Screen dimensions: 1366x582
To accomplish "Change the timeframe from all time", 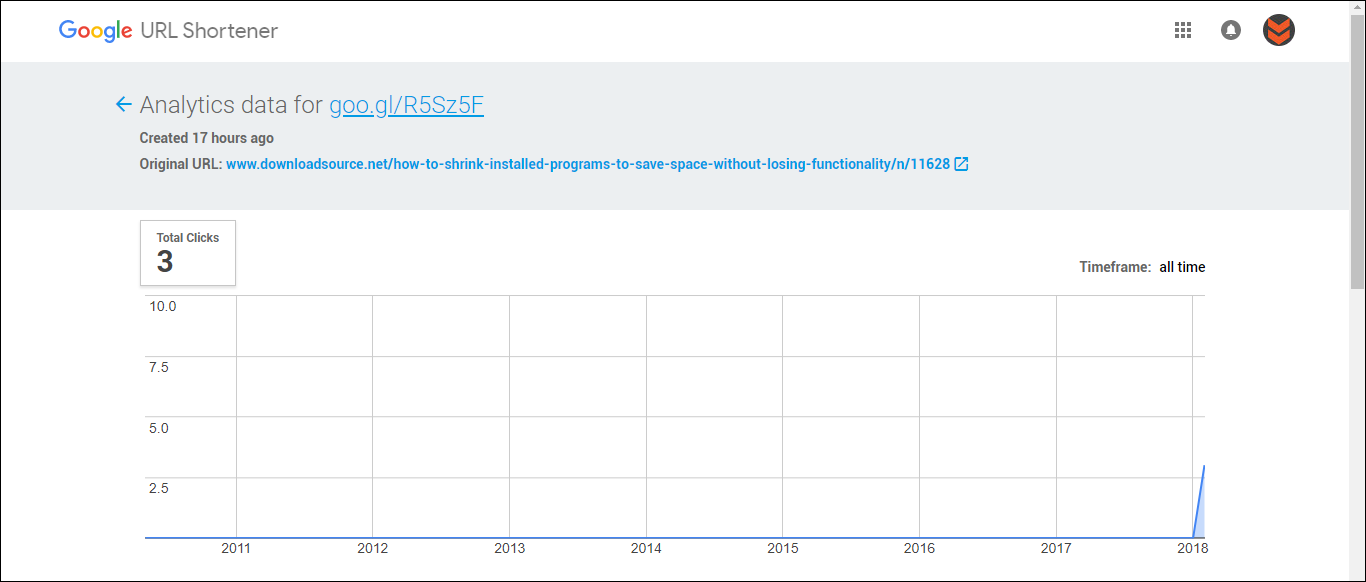I will 1182,267.
